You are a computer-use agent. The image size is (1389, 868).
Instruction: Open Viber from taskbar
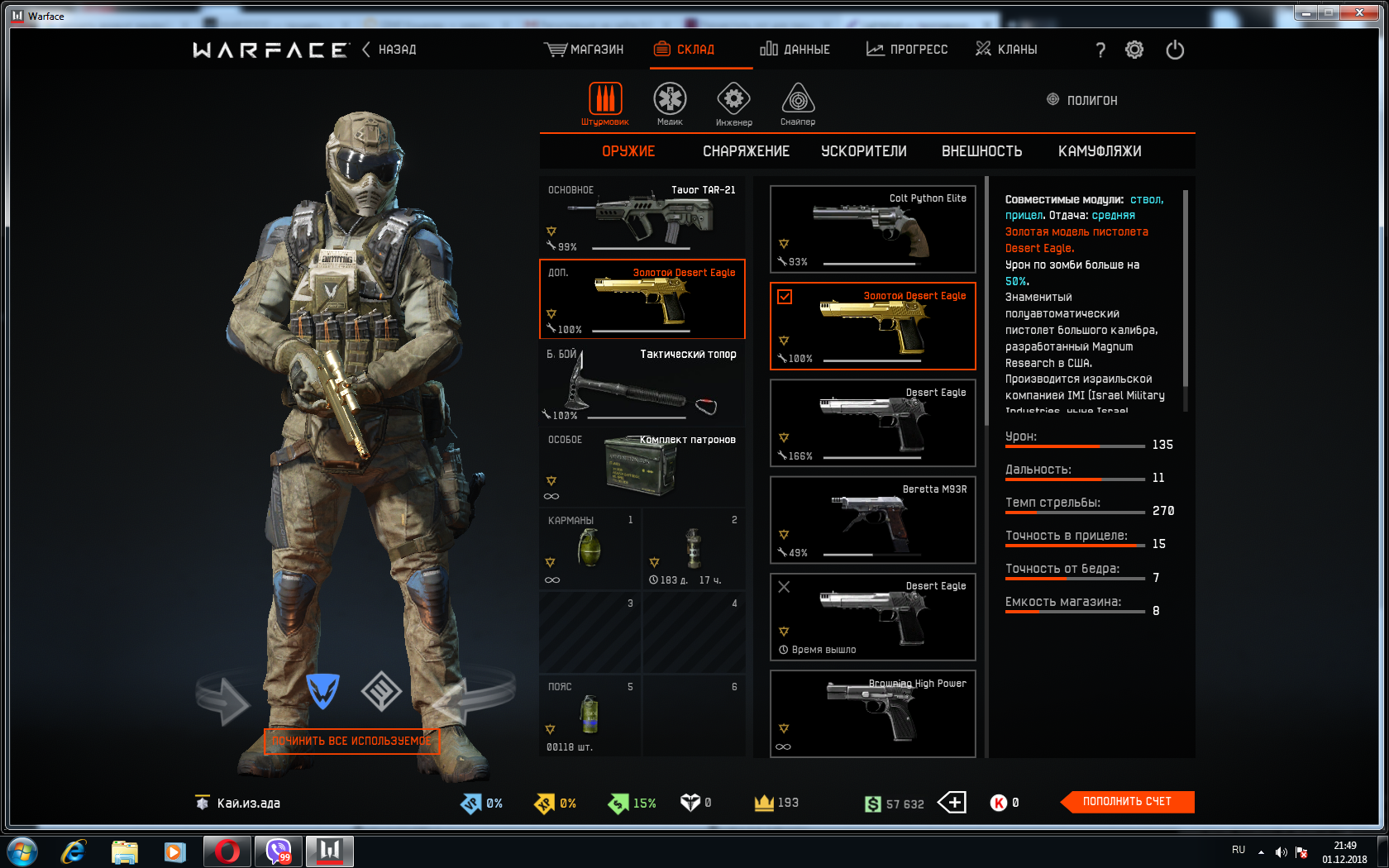(x=279, y=851)
